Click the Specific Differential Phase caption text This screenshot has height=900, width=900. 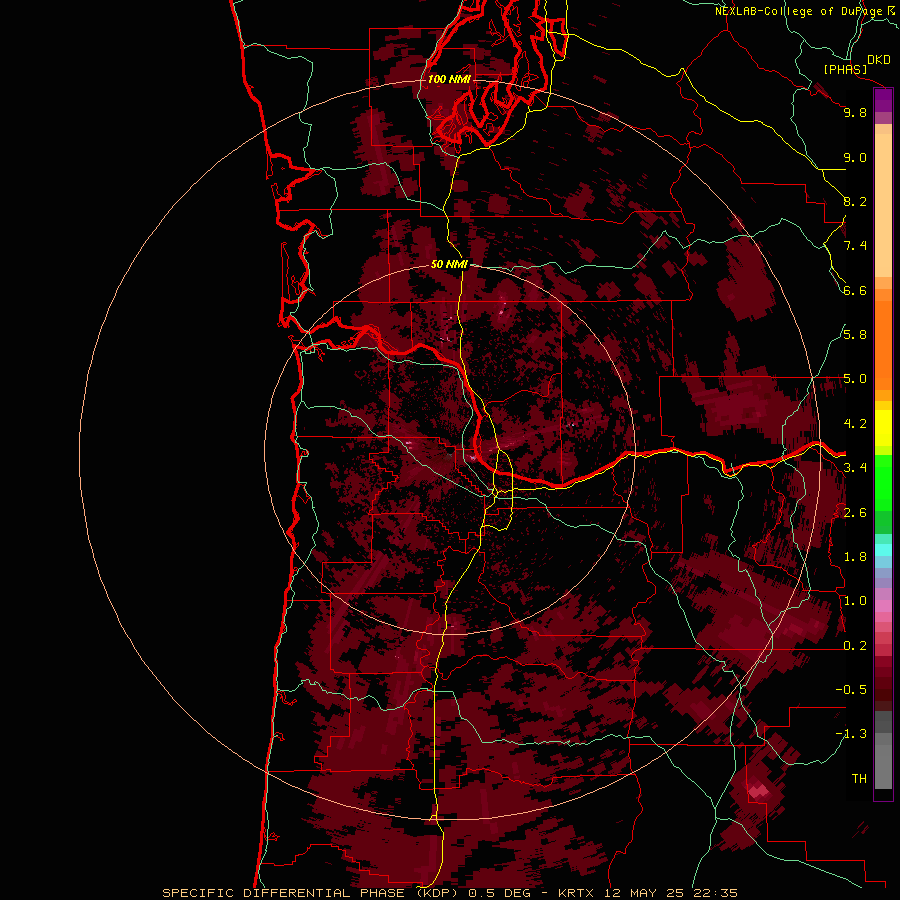450,893
